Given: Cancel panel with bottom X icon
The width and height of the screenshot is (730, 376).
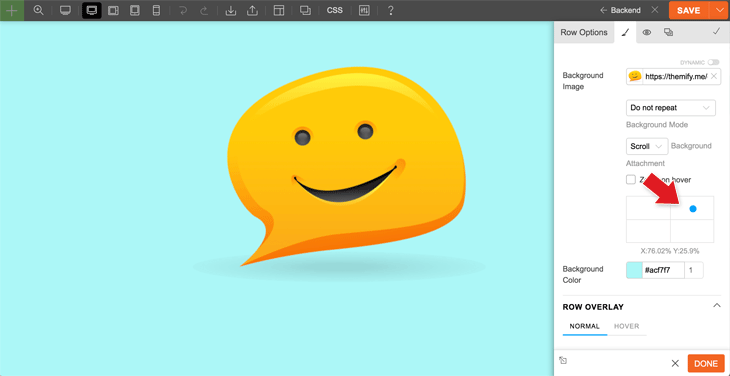Looking at the screenshot, I should pos(675,363).
